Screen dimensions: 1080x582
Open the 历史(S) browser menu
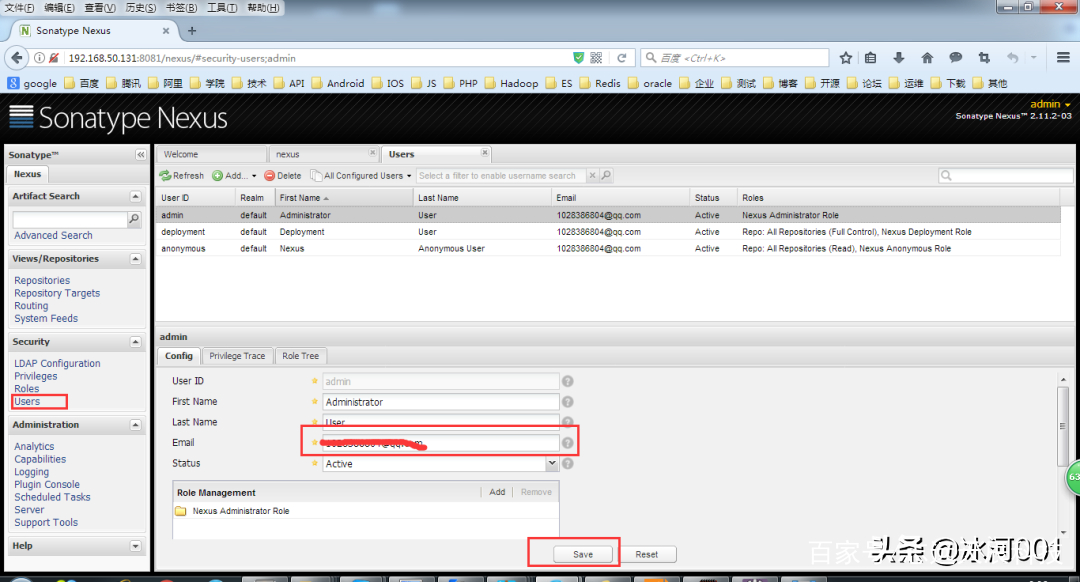(141, 8)
